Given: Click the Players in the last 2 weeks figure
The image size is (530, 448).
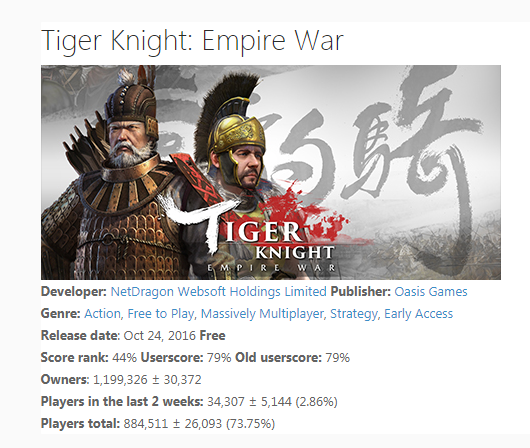Looking at the screenshot, I should 272,402.
